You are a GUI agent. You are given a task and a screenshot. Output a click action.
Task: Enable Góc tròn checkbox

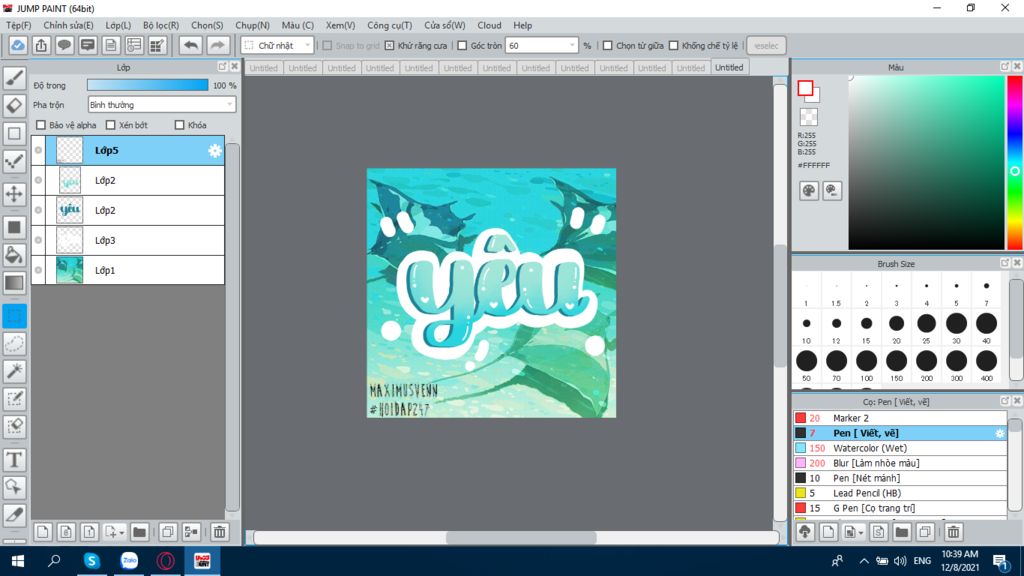click(462, 46)
